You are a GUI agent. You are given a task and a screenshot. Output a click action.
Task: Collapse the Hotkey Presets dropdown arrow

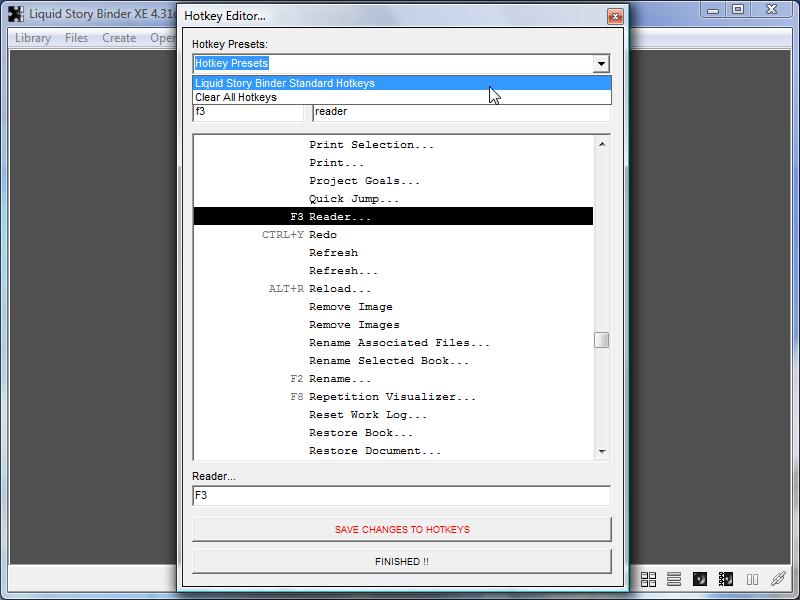click(x=601, y=64)
